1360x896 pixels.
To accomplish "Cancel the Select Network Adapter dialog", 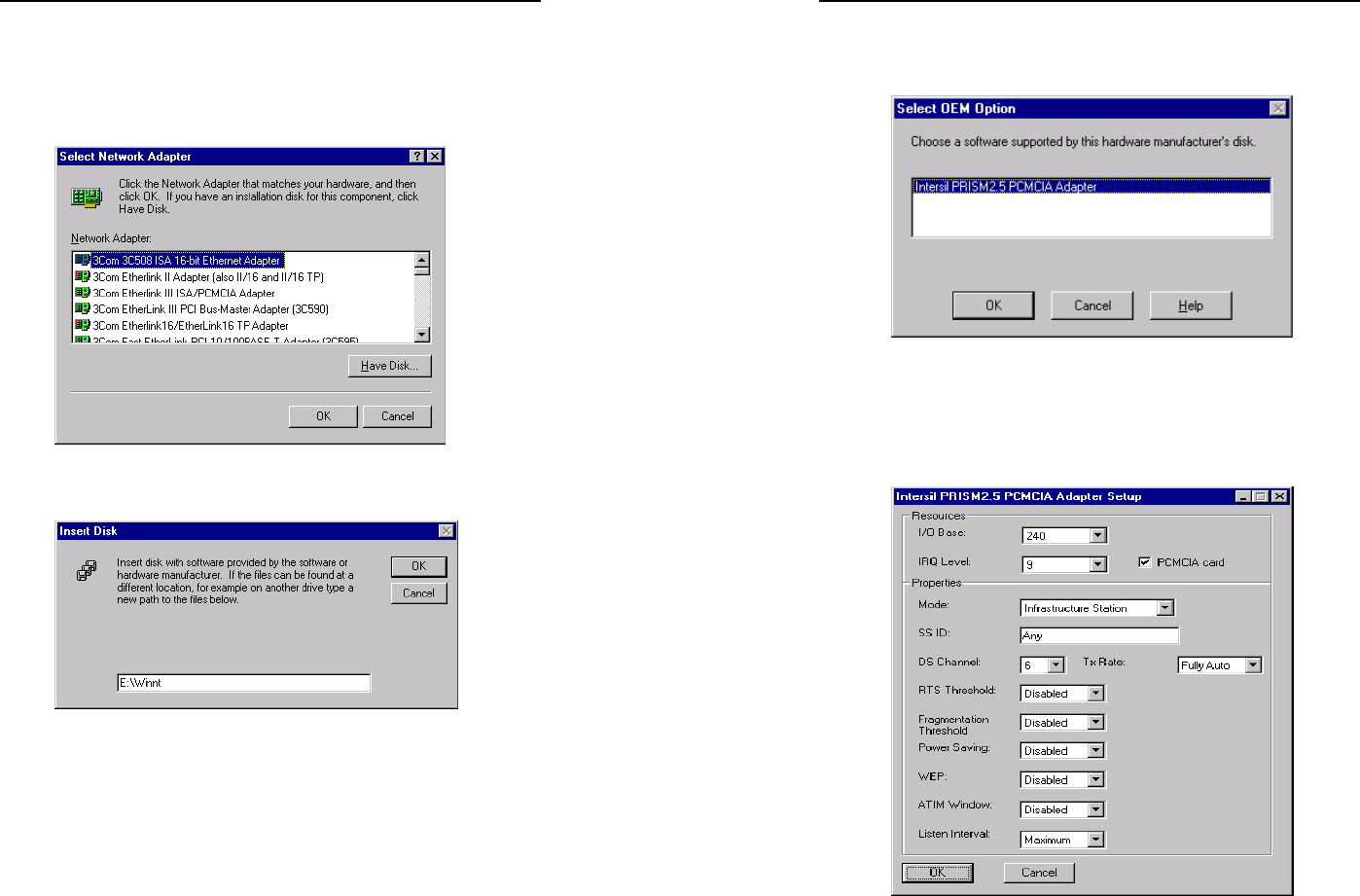I will [x=397, y=416].
